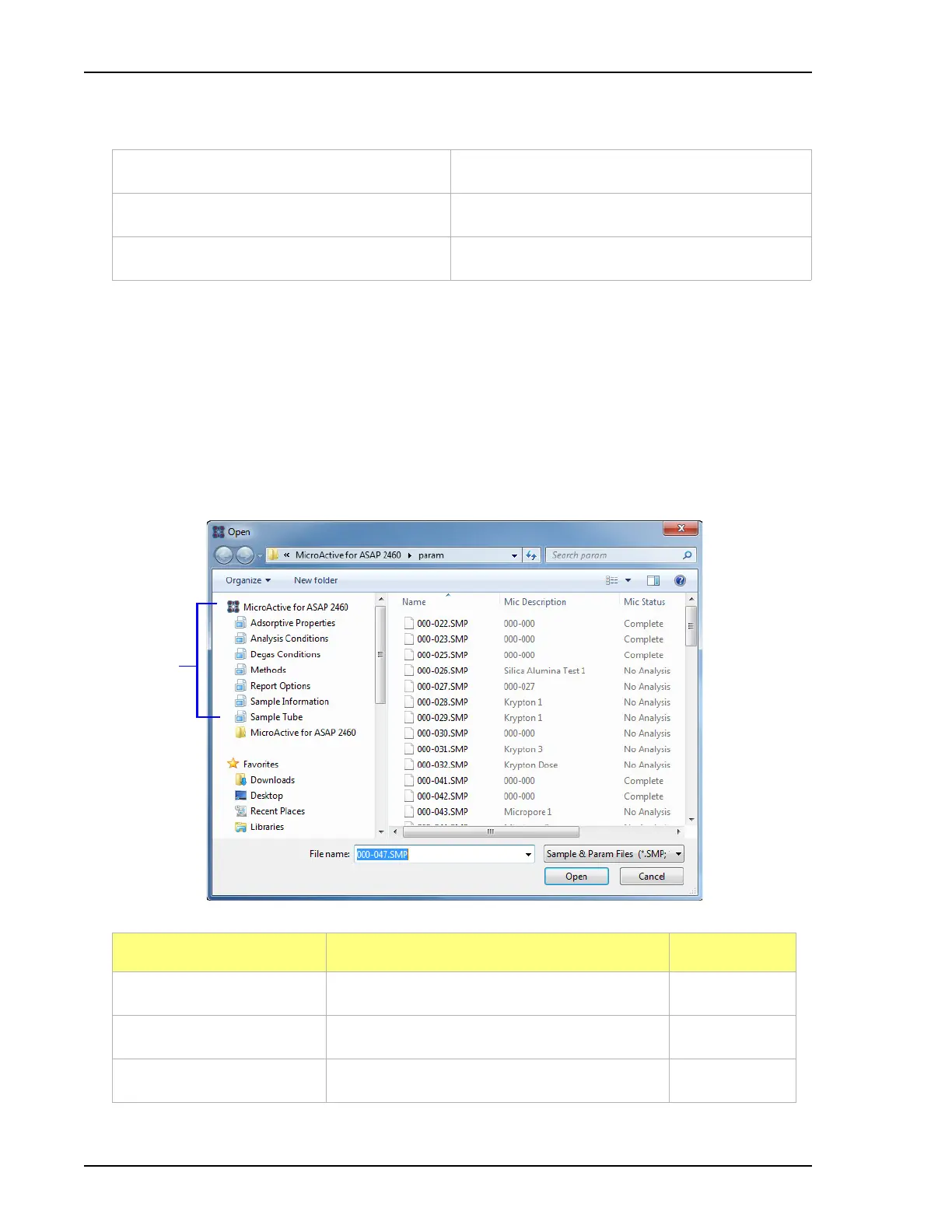Image resolution: width=952 pixels, height=1232 pixels.
Task: Select file 000-042.SMP
Action: tap(442, 796)
